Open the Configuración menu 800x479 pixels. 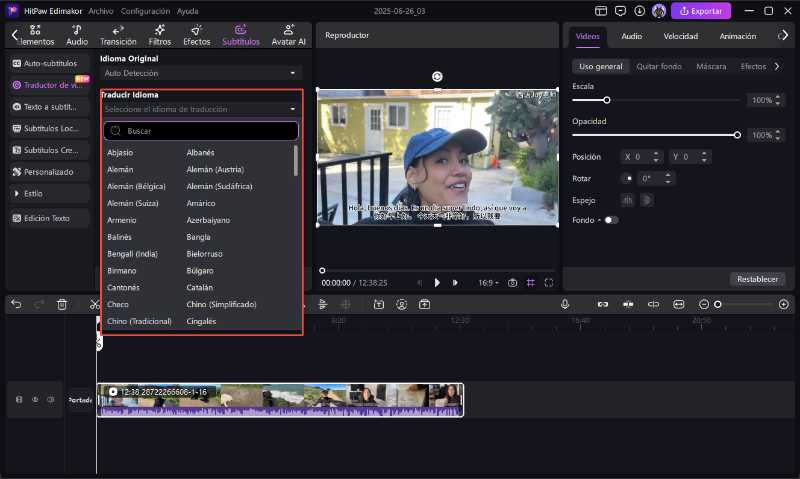(x=145, y=11)
